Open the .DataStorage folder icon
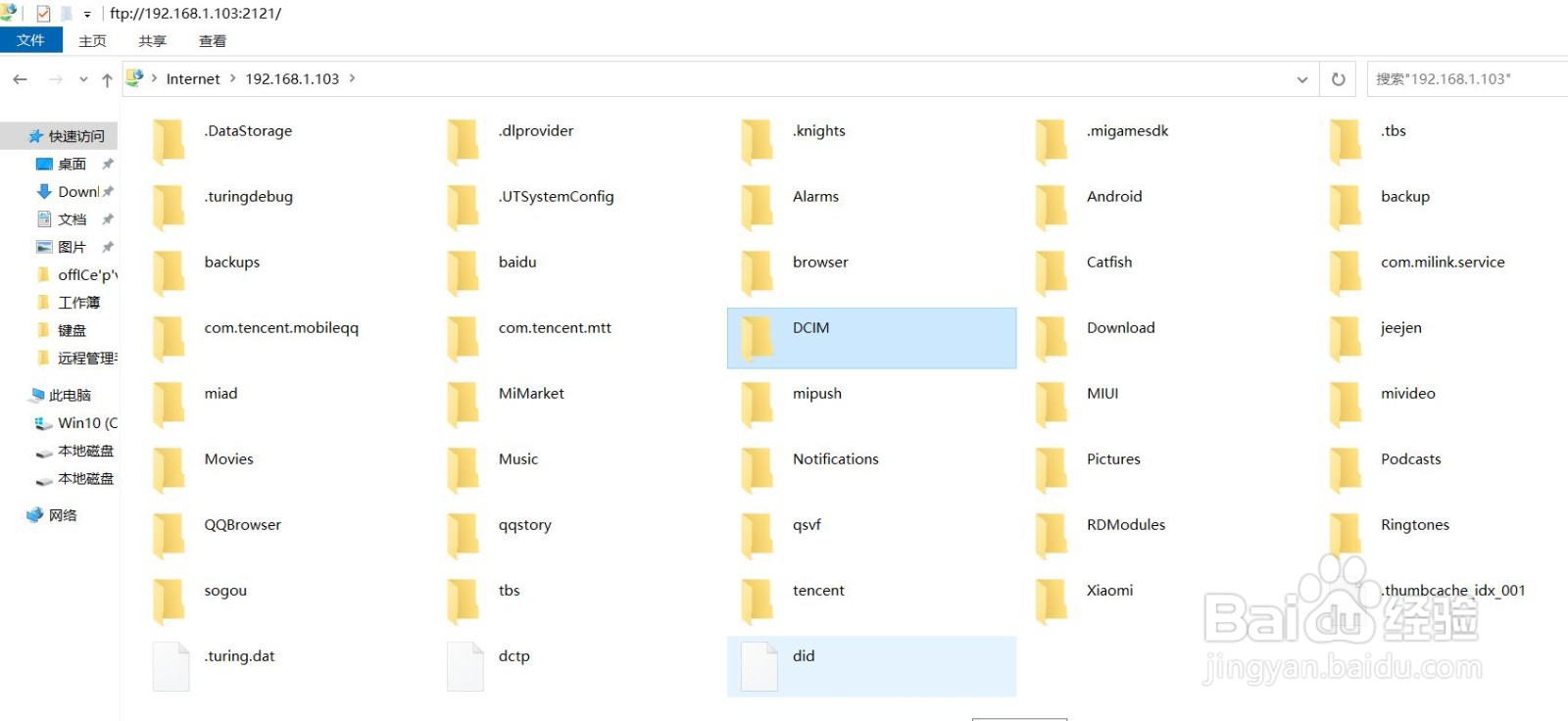This screenshot has width=1568, height=721. [x=169, y=142]
